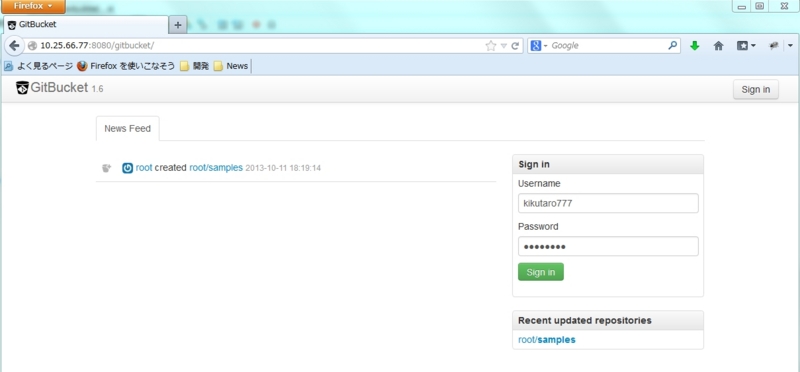Click the root user avatar icon
This screenshot has height=372, width=800.
point(128,168)
